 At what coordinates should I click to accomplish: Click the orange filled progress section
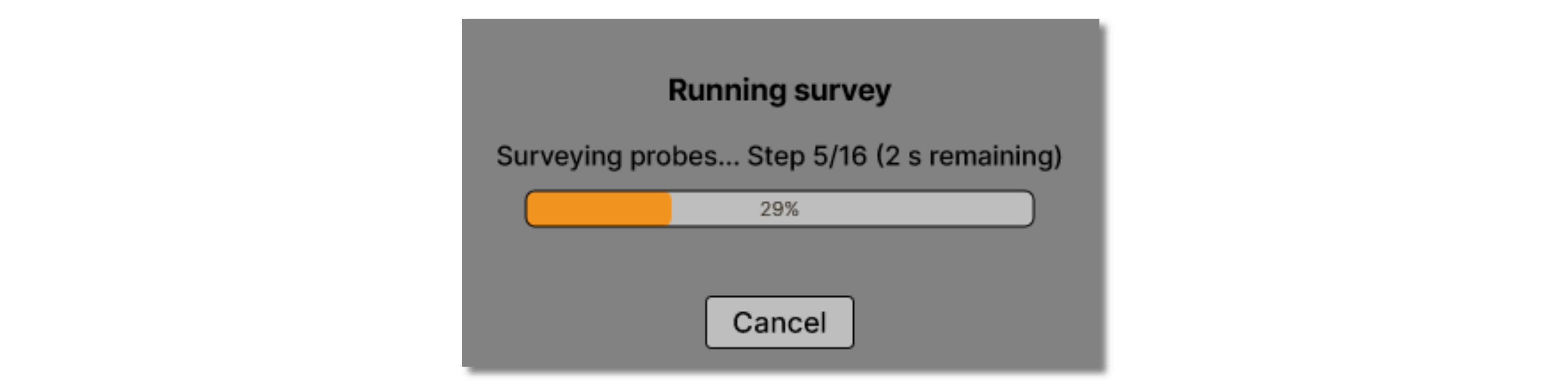click(x=599, y=209)
